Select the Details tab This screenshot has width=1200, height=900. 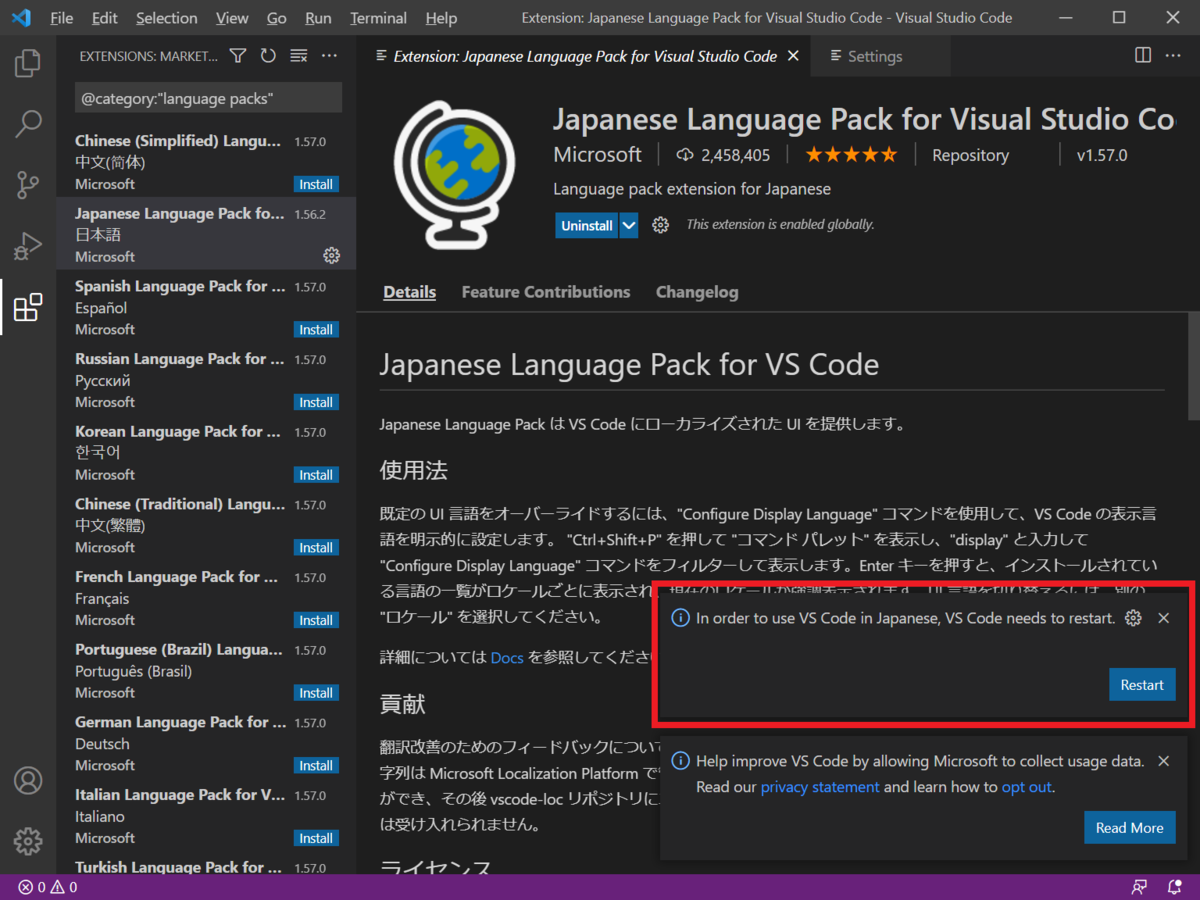pos(410,292)
